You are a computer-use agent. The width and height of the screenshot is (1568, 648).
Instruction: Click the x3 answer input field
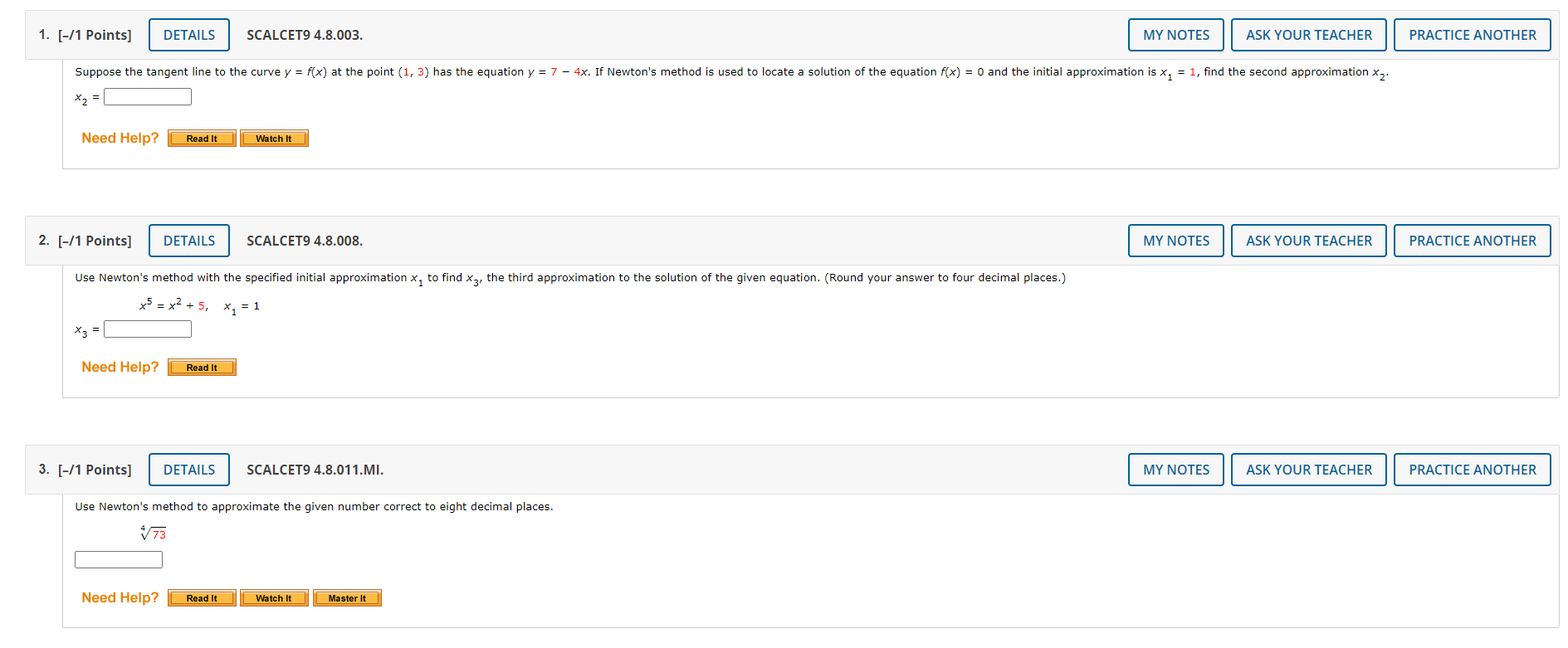(x=147, y=329)
